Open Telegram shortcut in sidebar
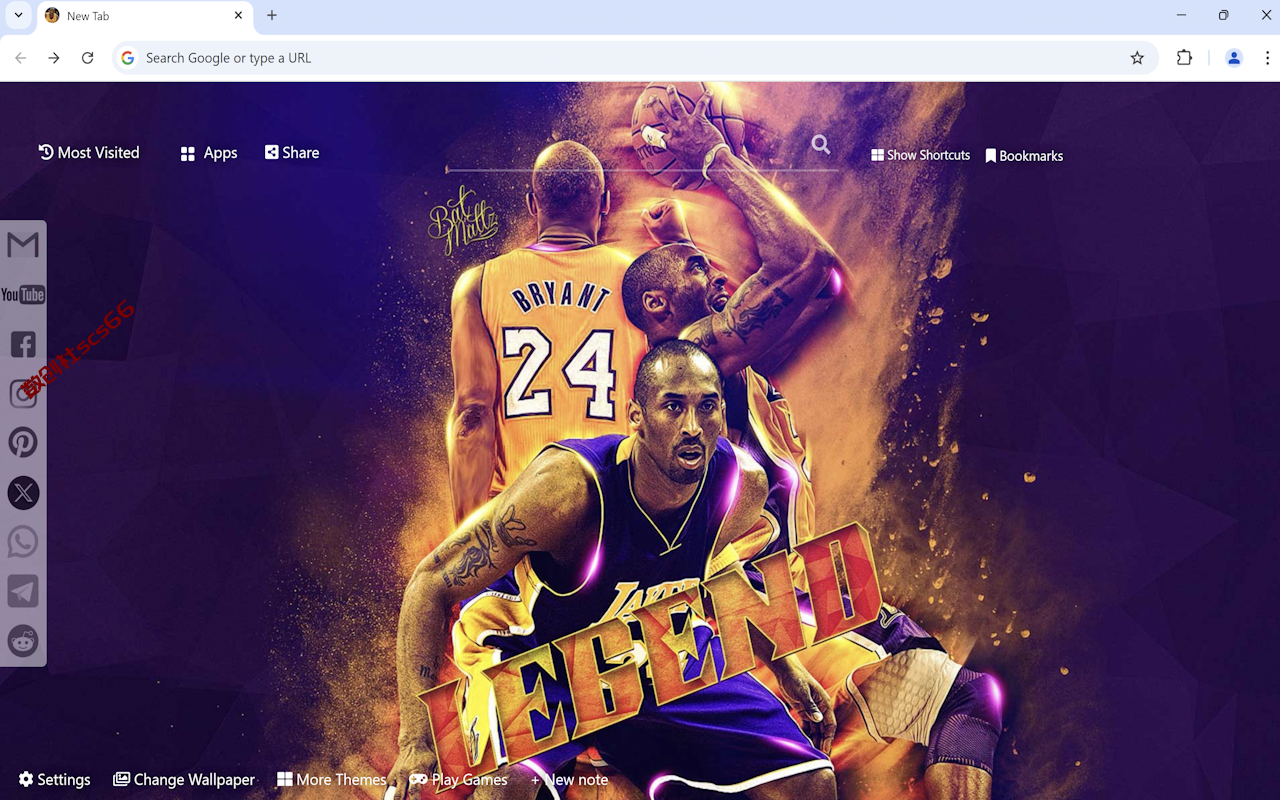 (x=23, y=591)
